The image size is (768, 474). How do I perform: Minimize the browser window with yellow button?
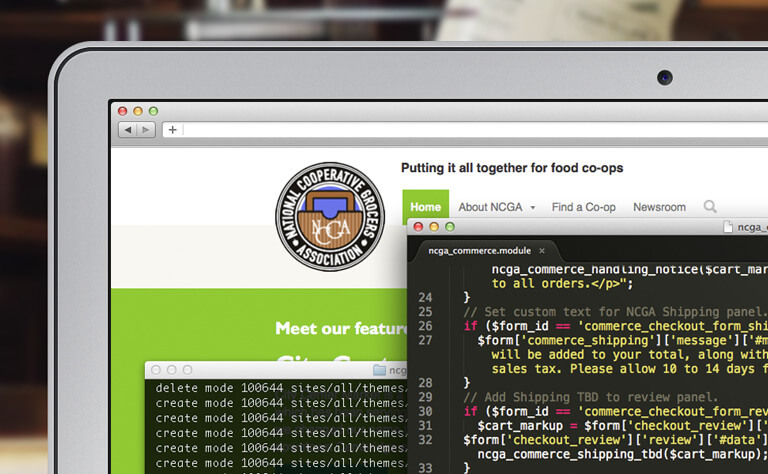[138, 111]
